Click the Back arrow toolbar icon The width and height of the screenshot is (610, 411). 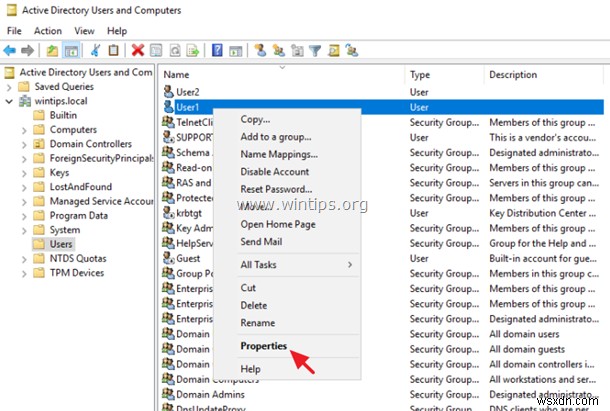[x=10, y=50]
